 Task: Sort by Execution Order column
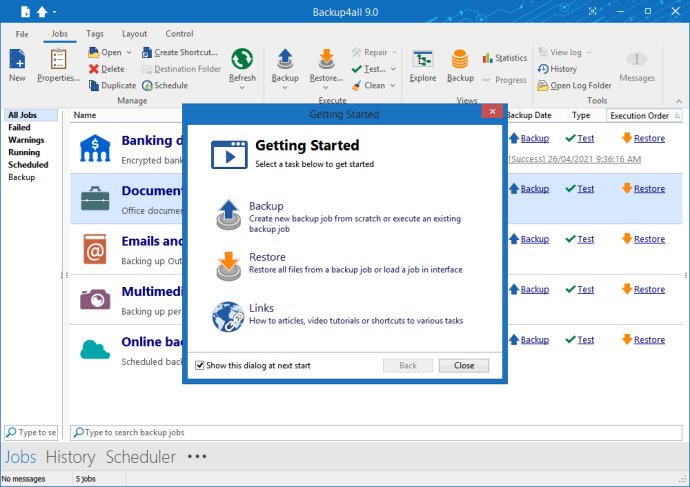[x=644, y=115]
